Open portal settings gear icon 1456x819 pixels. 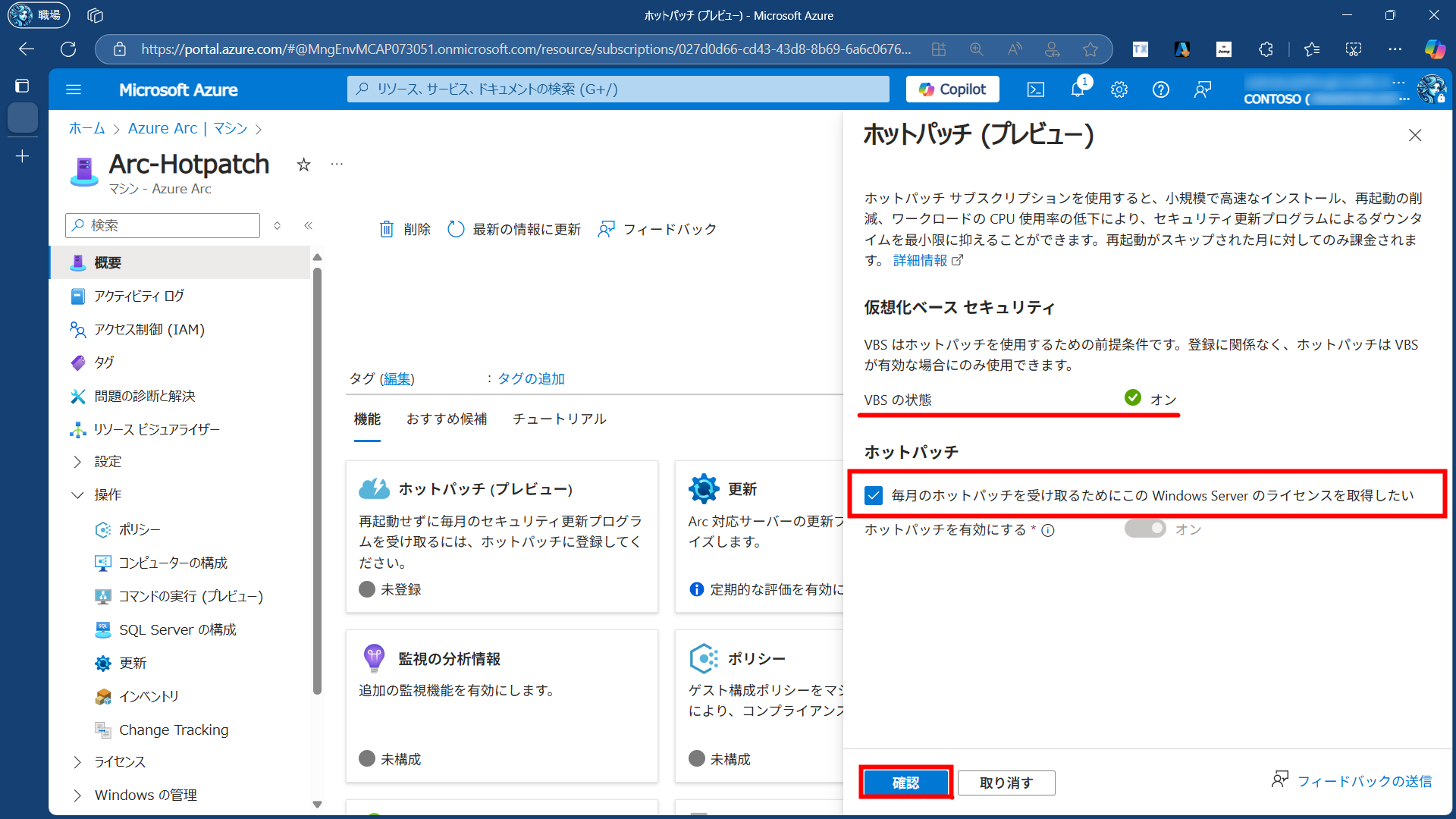pyautogui.click(x=1119, y=89)
